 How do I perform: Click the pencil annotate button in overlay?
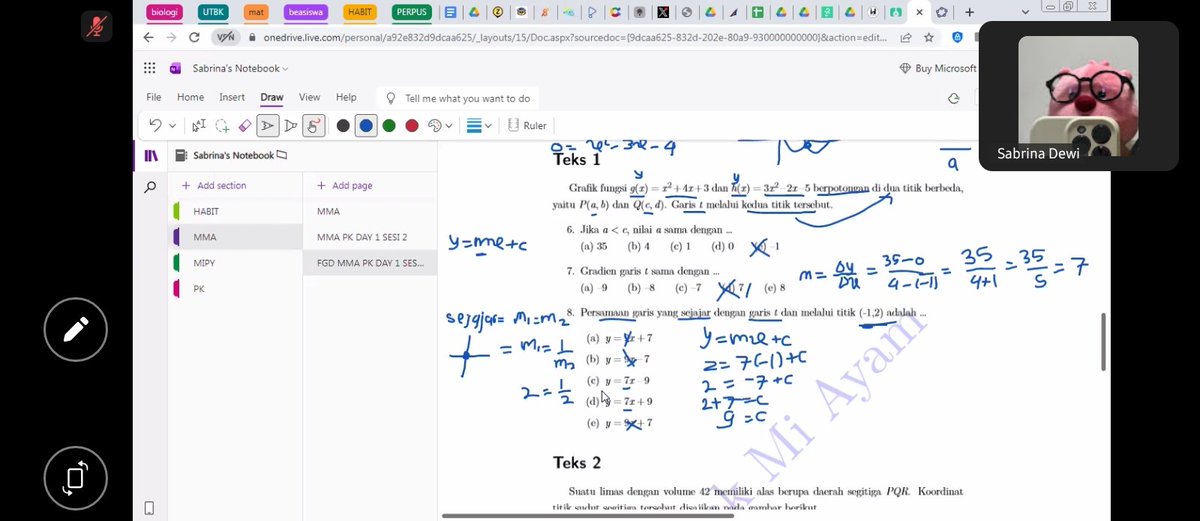point(76,328)
